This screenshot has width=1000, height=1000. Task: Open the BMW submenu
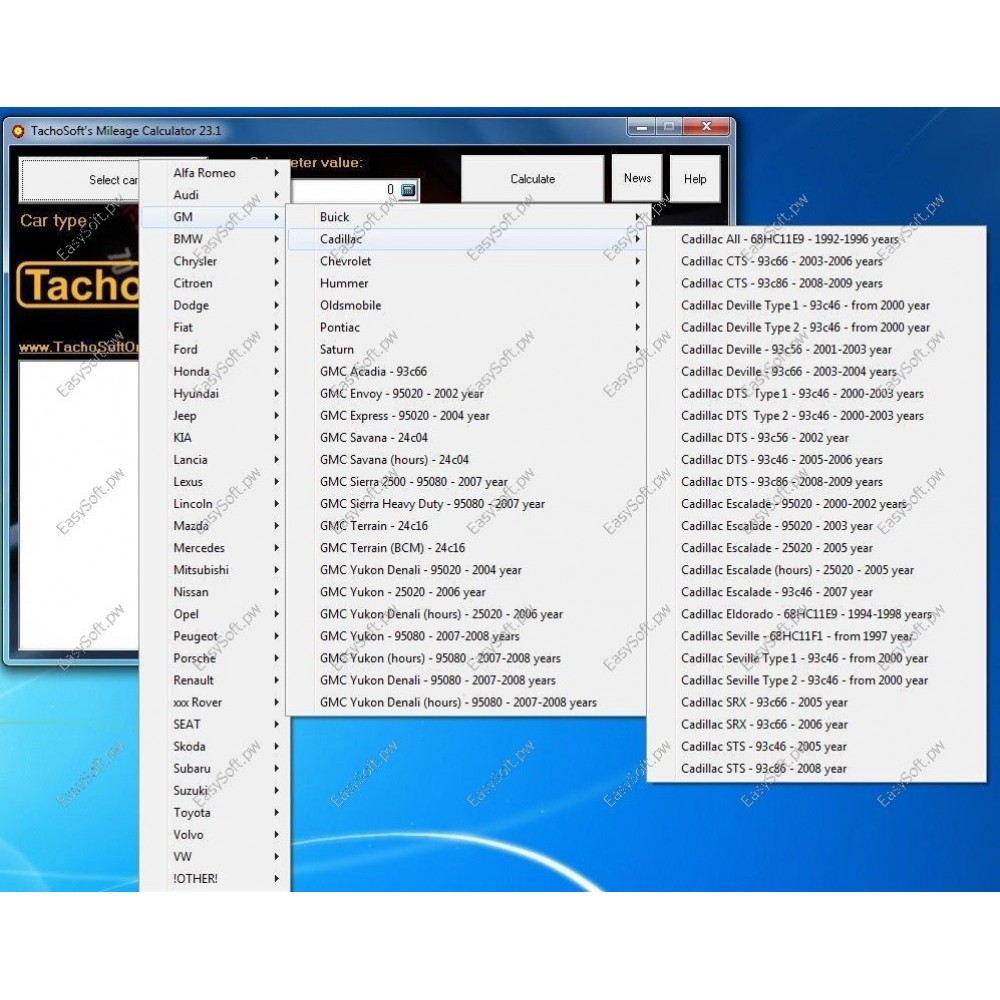[x=214, y=239]
